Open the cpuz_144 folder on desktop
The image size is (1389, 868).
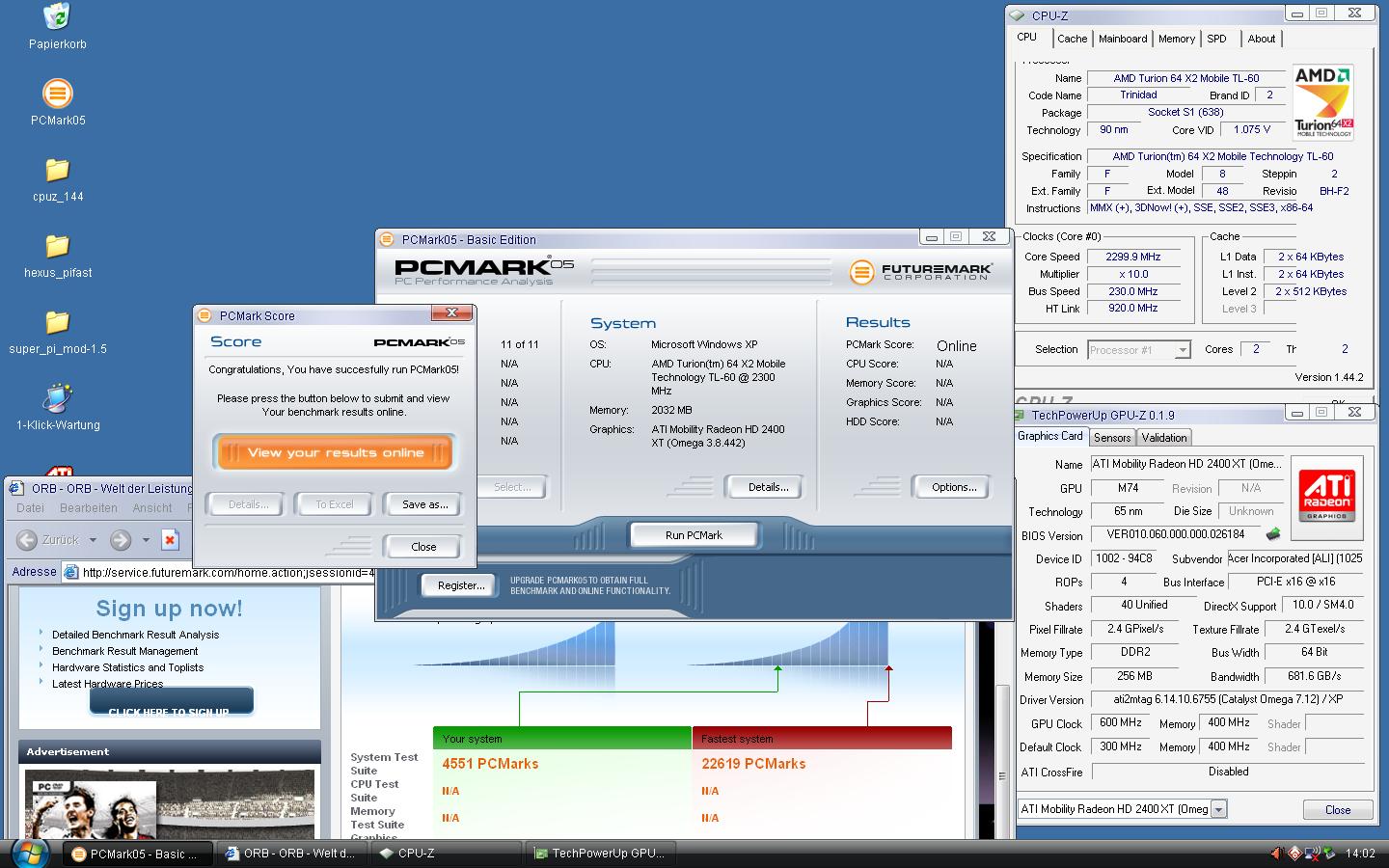(58, 170)
